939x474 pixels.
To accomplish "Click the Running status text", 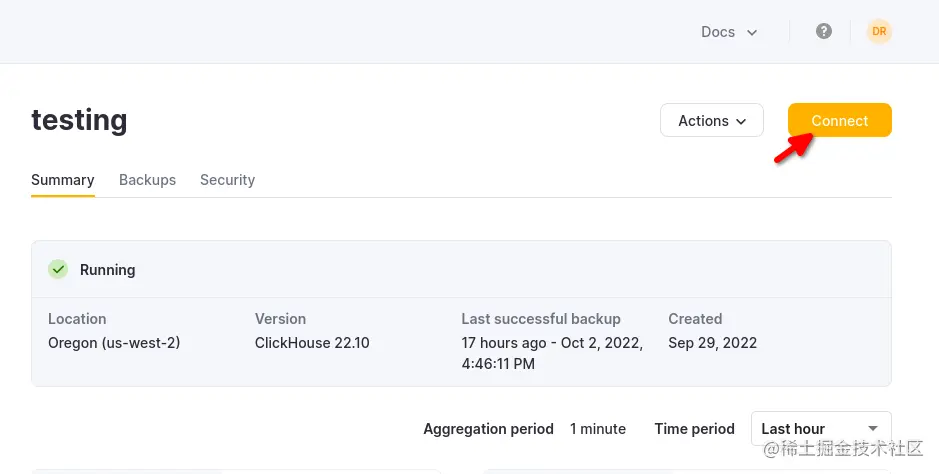I will click(x=108, y=270).
